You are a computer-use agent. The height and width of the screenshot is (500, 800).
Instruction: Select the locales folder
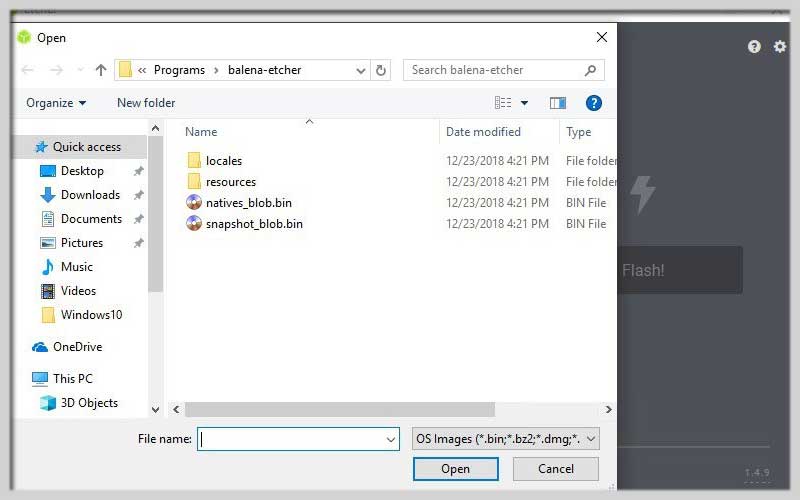coord(224,161)
